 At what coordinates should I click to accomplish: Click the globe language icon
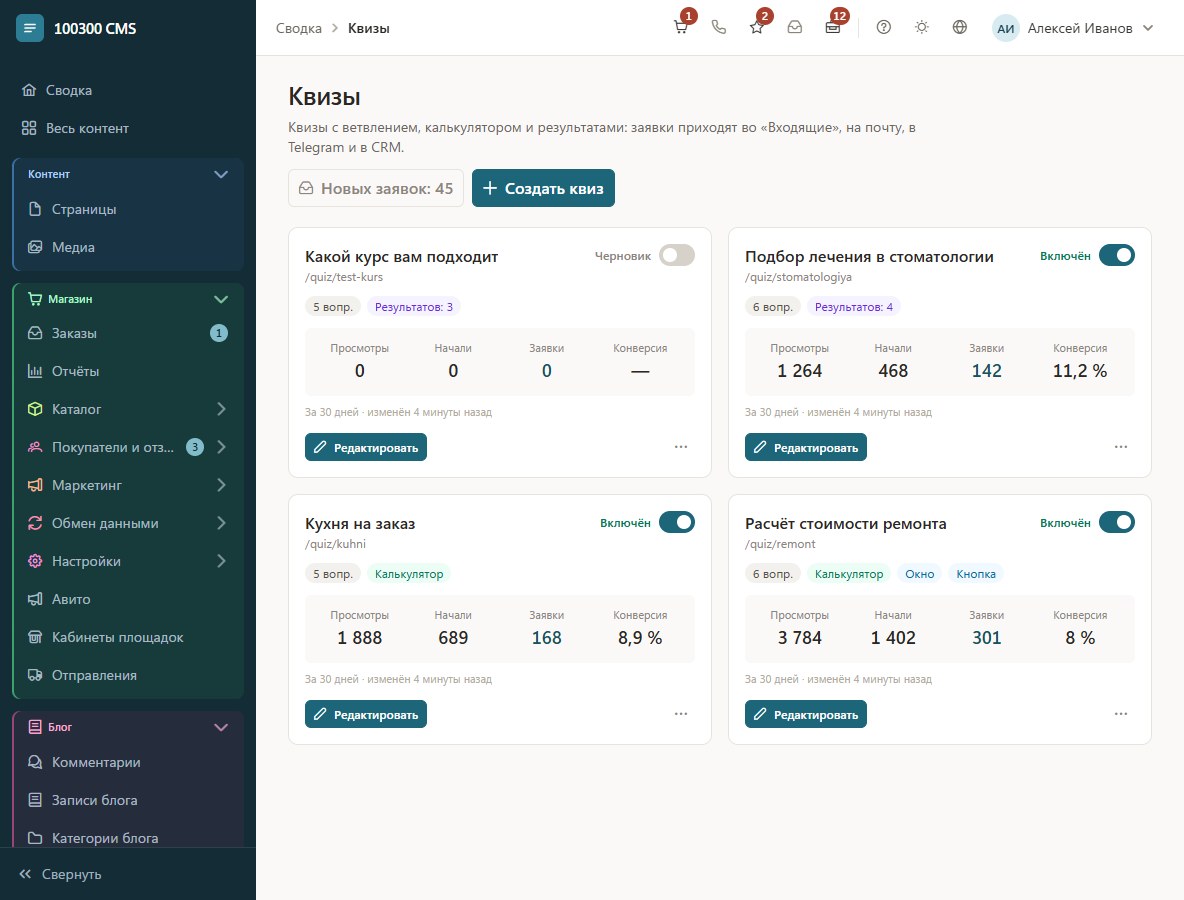click(x=960, y=28)
